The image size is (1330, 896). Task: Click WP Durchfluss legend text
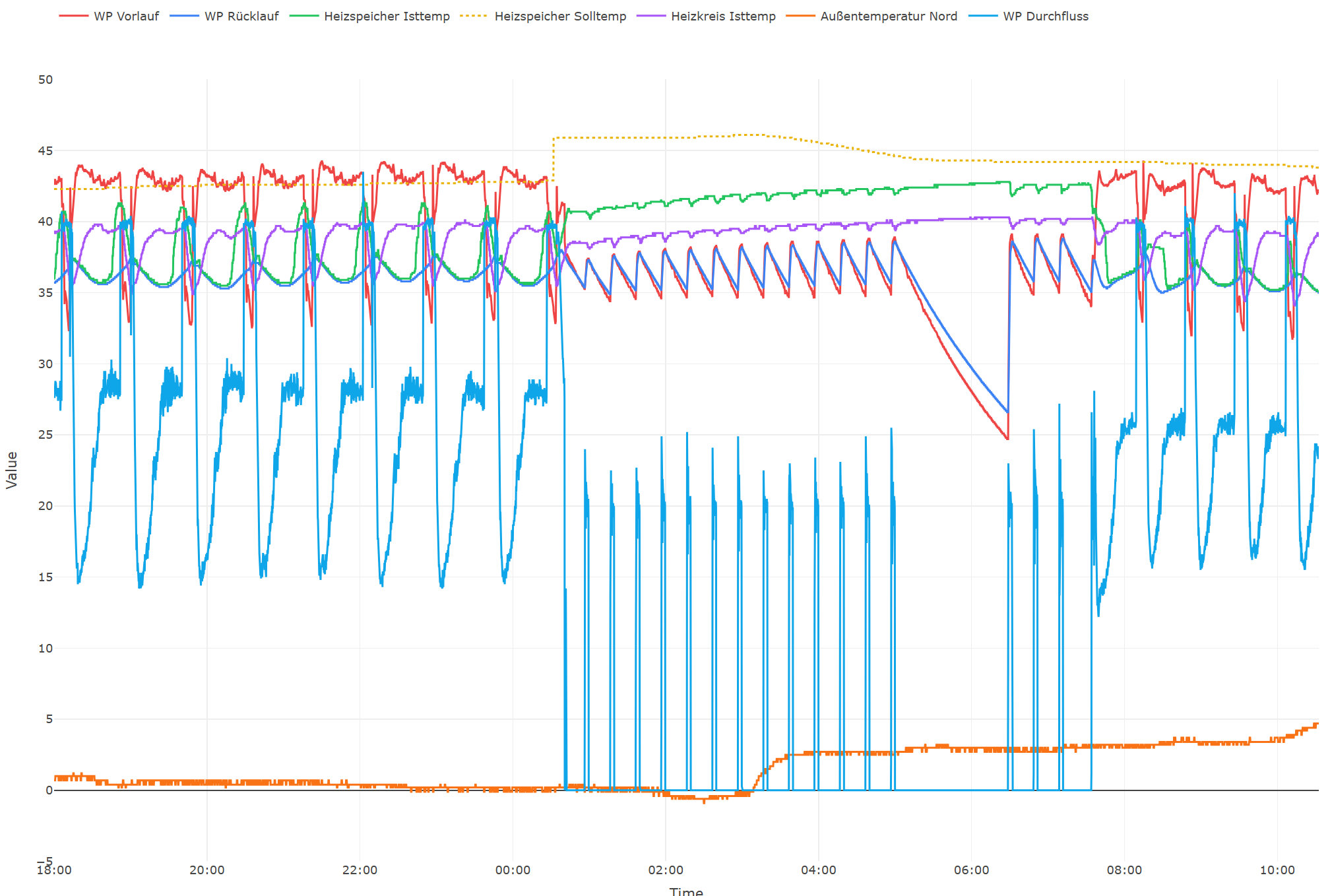click(1046, 16)
